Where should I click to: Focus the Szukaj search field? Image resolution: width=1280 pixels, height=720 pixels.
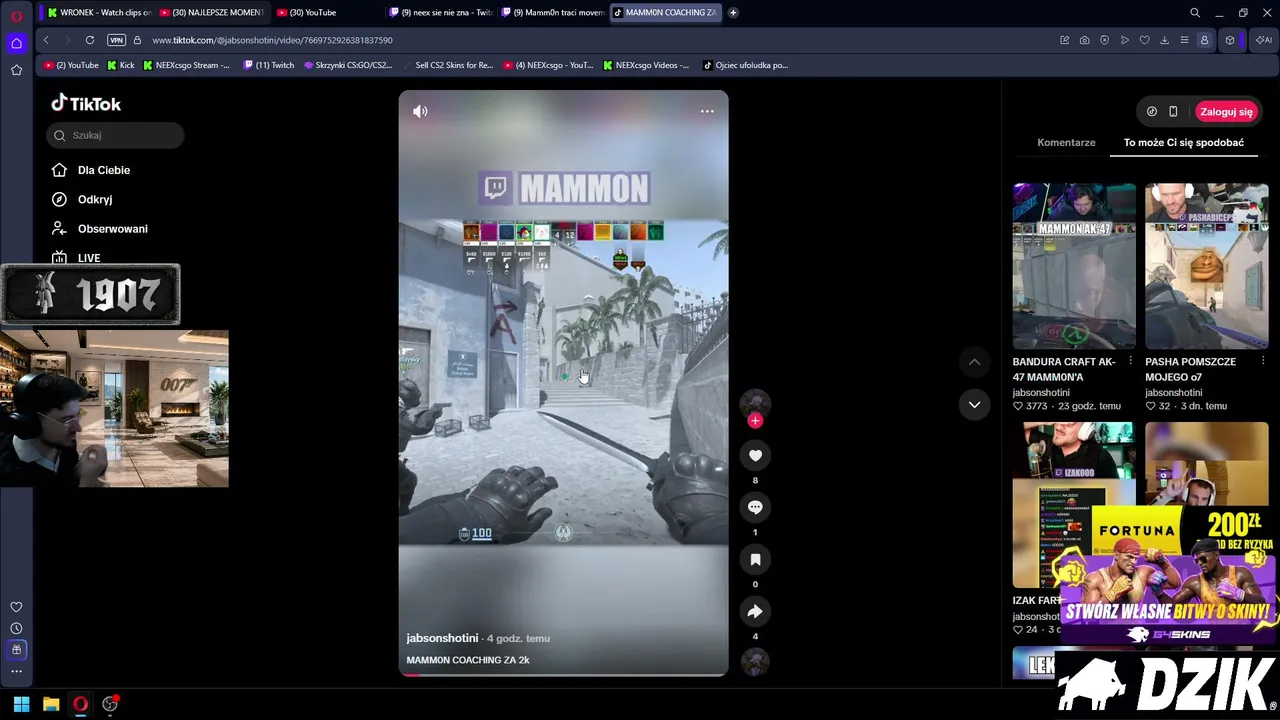115,135
